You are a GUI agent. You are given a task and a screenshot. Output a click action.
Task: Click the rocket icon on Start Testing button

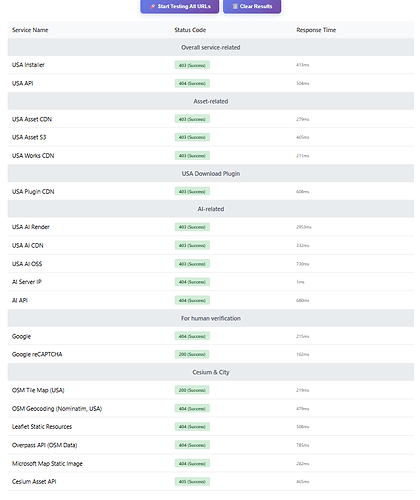click(152, 6)
